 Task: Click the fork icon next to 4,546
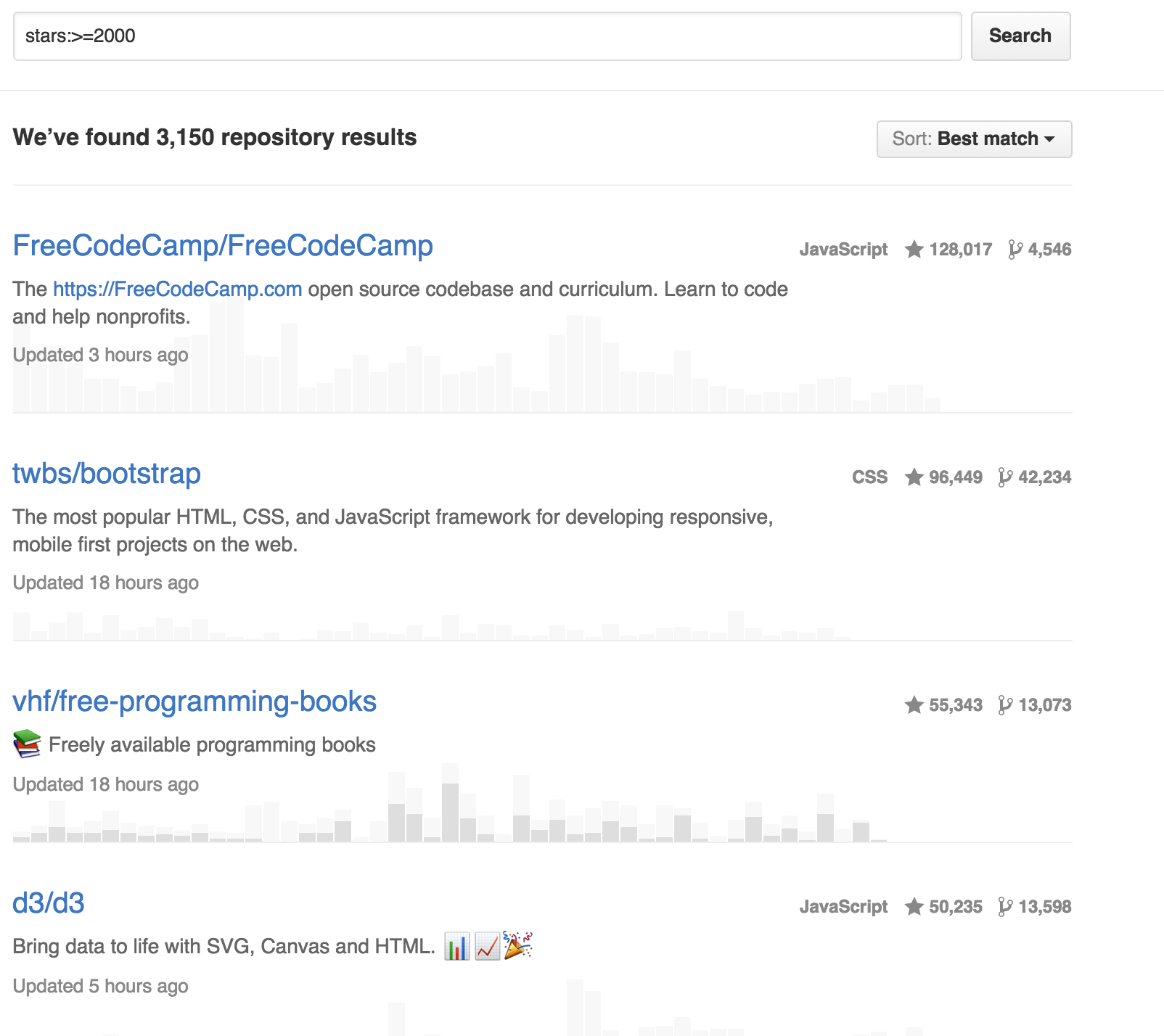[x=1015, y=250]
